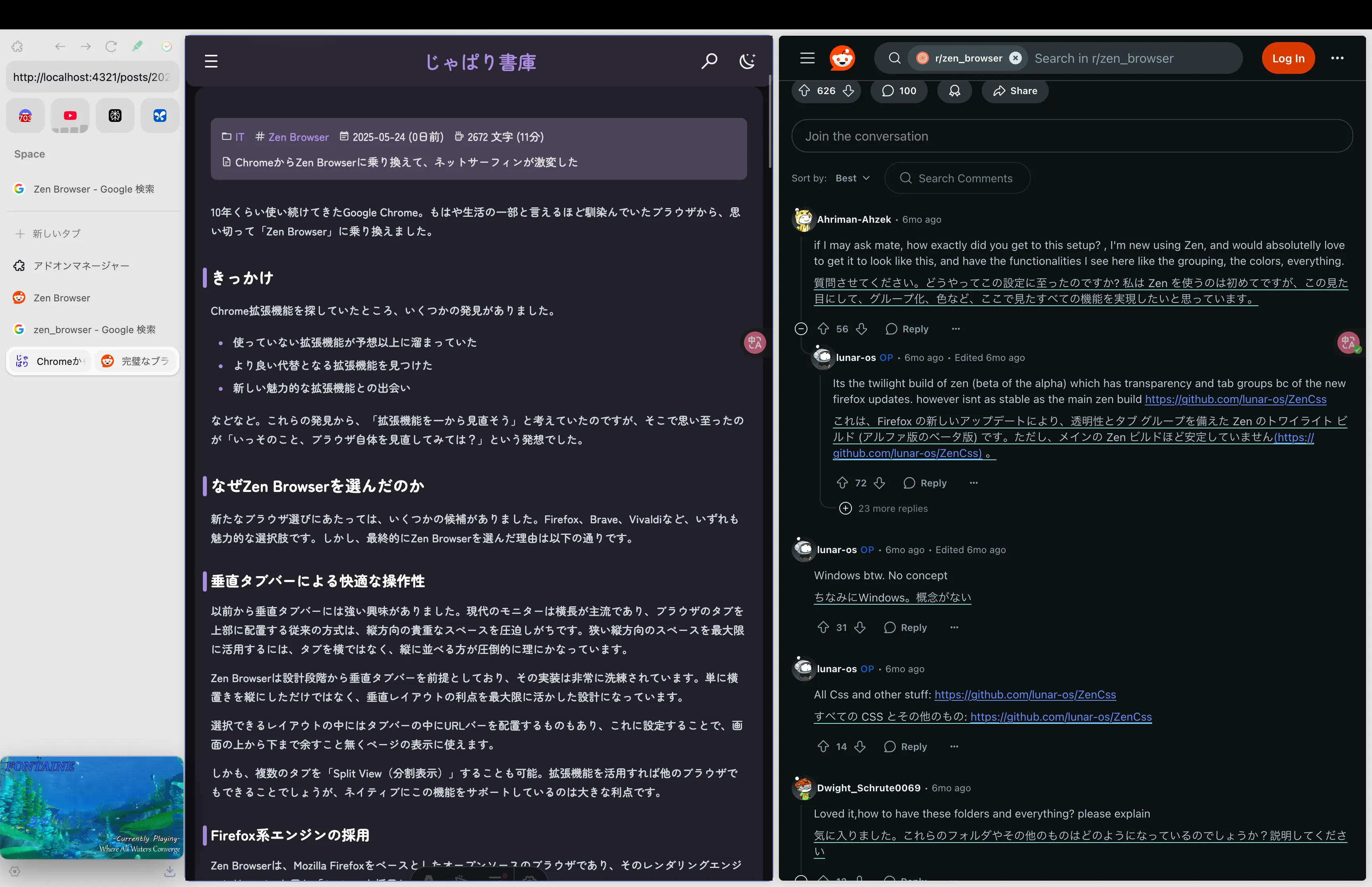The image size is (1372, 887).
Task: Click the Reddit Snoo logo
Action: [842, 58]
